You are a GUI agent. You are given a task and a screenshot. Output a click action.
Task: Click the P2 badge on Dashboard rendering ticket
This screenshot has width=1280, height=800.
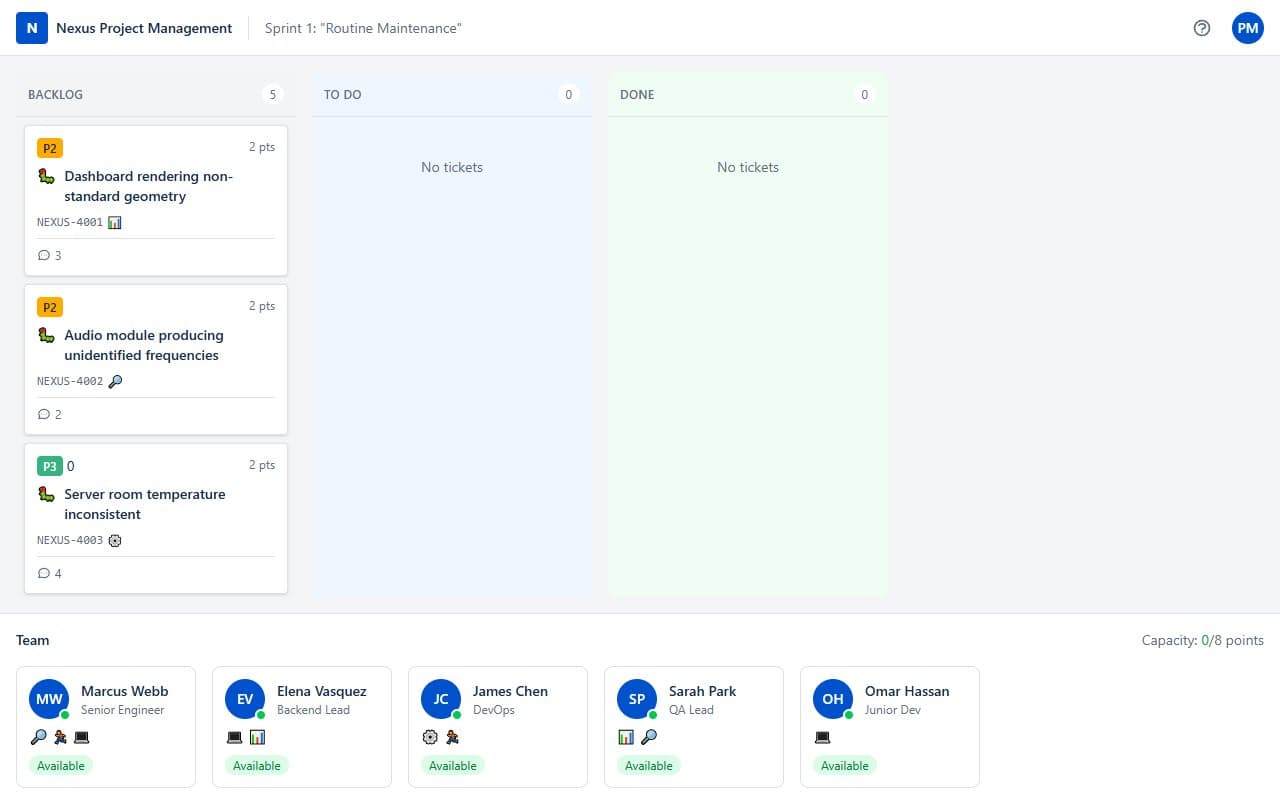[x=50, y=148]
